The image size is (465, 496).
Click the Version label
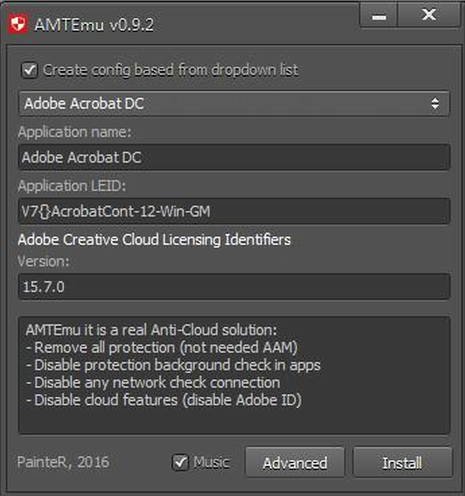point(44,261)
